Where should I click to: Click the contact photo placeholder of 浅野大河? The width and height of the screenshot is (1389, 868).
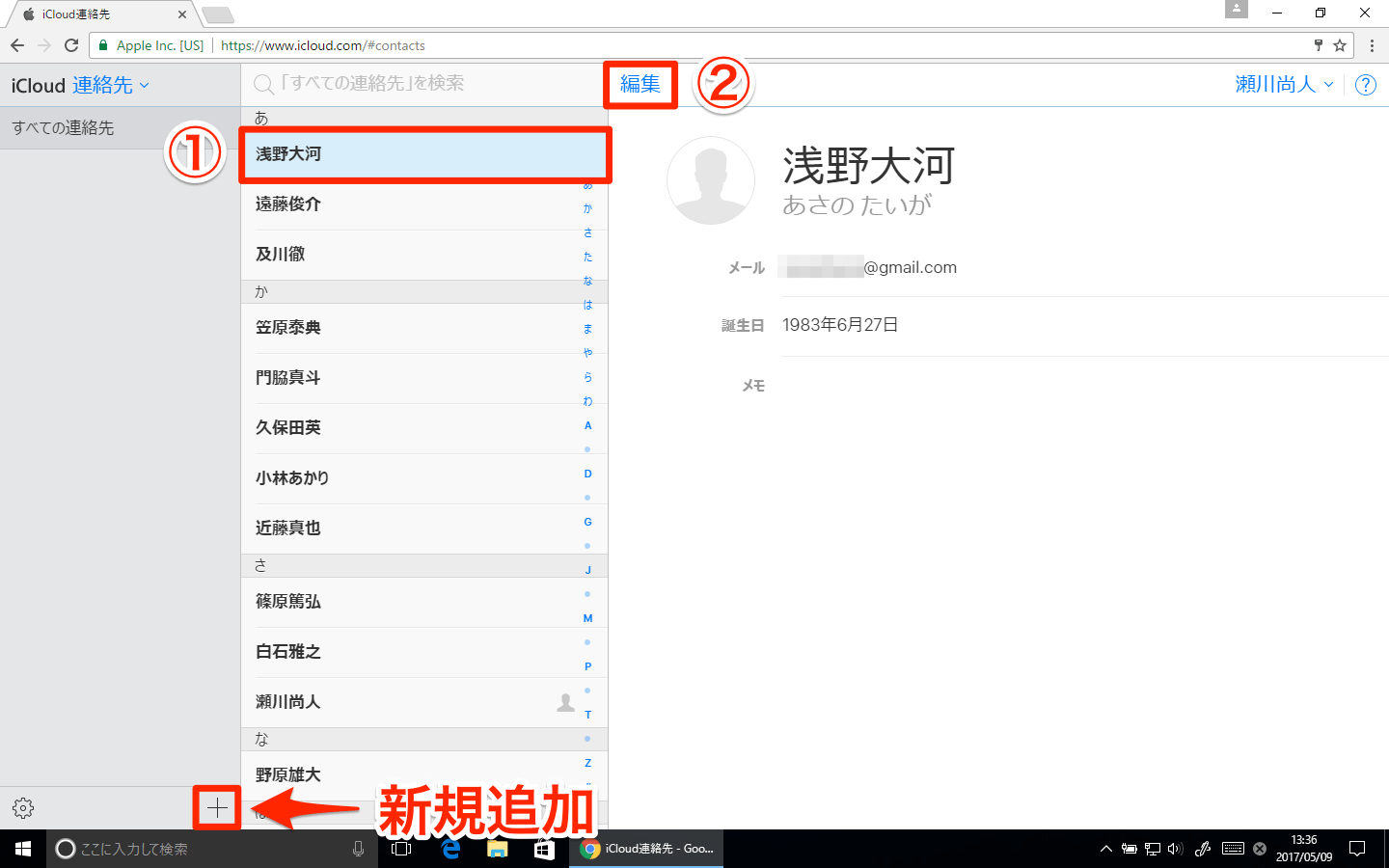(711, 180)
